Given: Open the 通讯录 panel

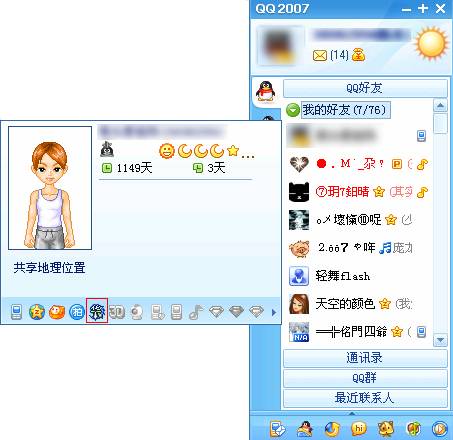Looking at the screenshot, I should point(365,358).
